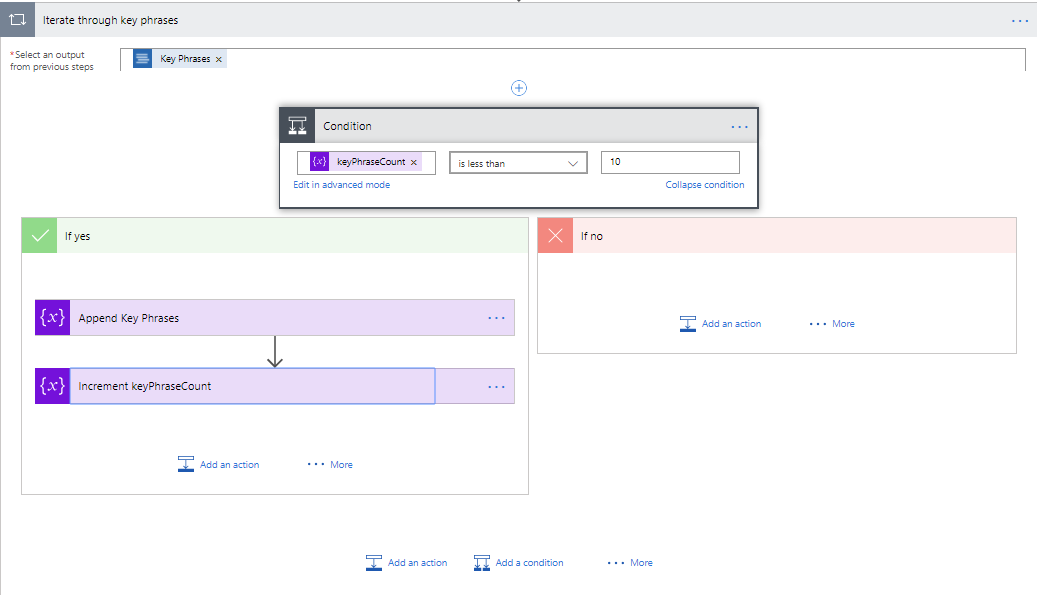1037x595 pixels.
Task: Open the ellipsis menu for Append Key Phrases
Action: (x=496, y=318)
